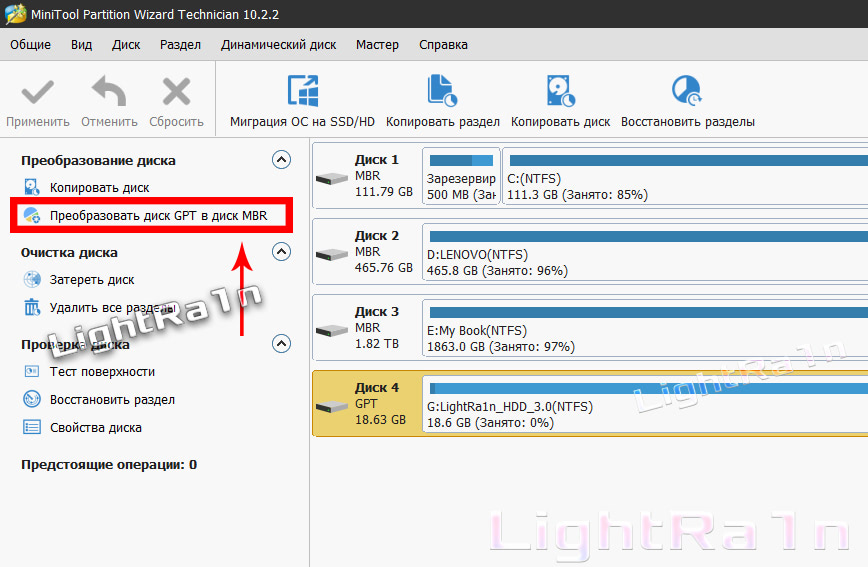Collapse the Проверка диска section
Image resolution: width=868 pixels, height=567 pixels.
(281, 343)
